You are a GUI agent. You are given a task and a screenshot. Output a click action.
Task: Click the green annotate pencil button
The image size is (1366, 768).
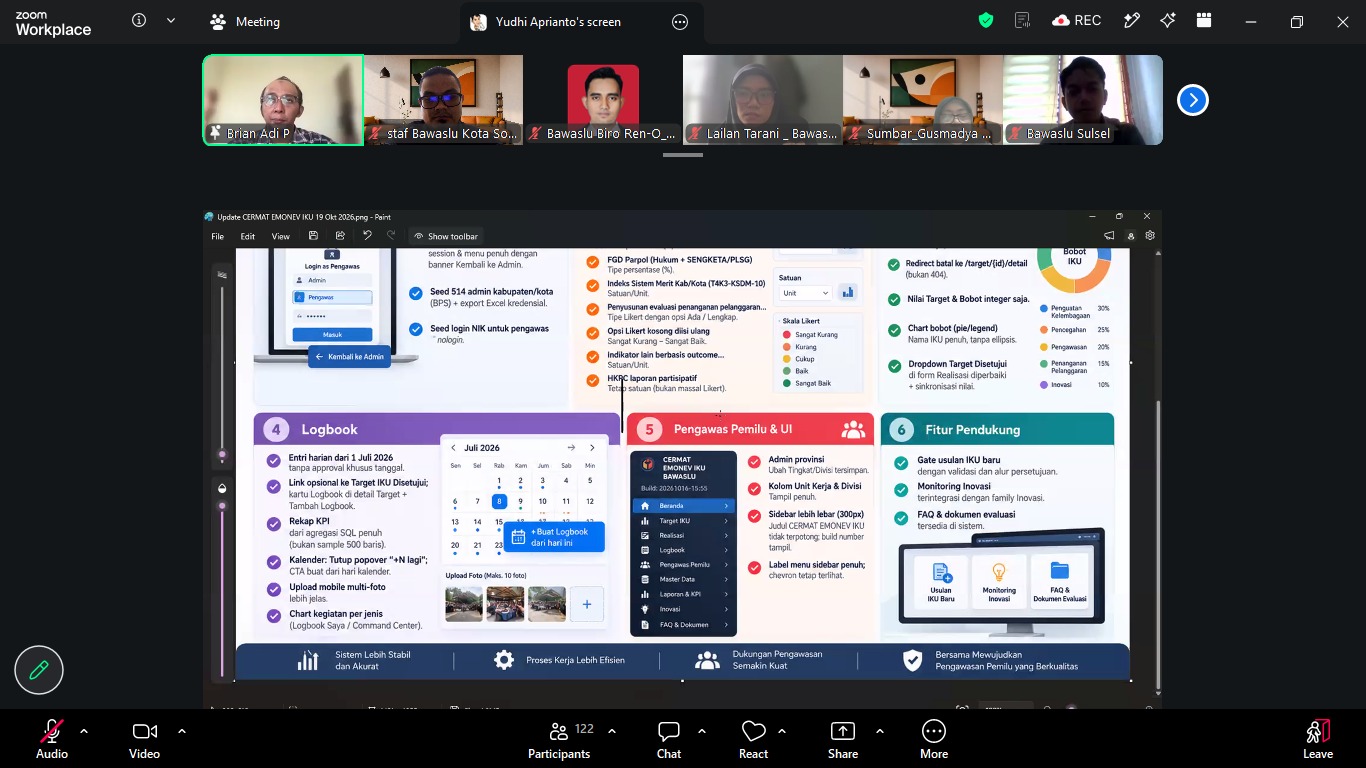[x=39, y=670]
